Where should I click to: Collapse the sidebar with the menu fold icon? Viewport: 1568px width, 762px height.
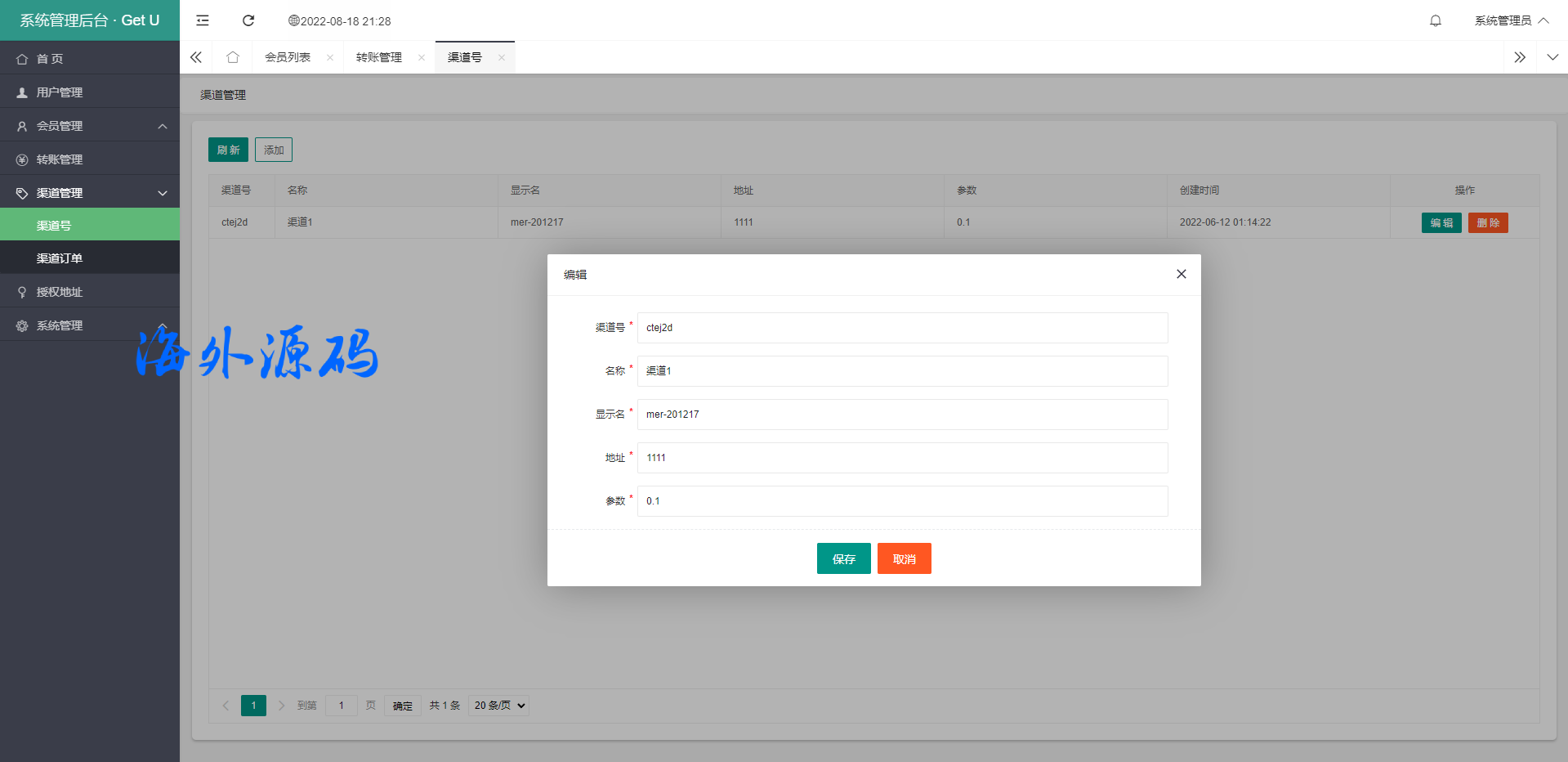[x=203, y=20]
